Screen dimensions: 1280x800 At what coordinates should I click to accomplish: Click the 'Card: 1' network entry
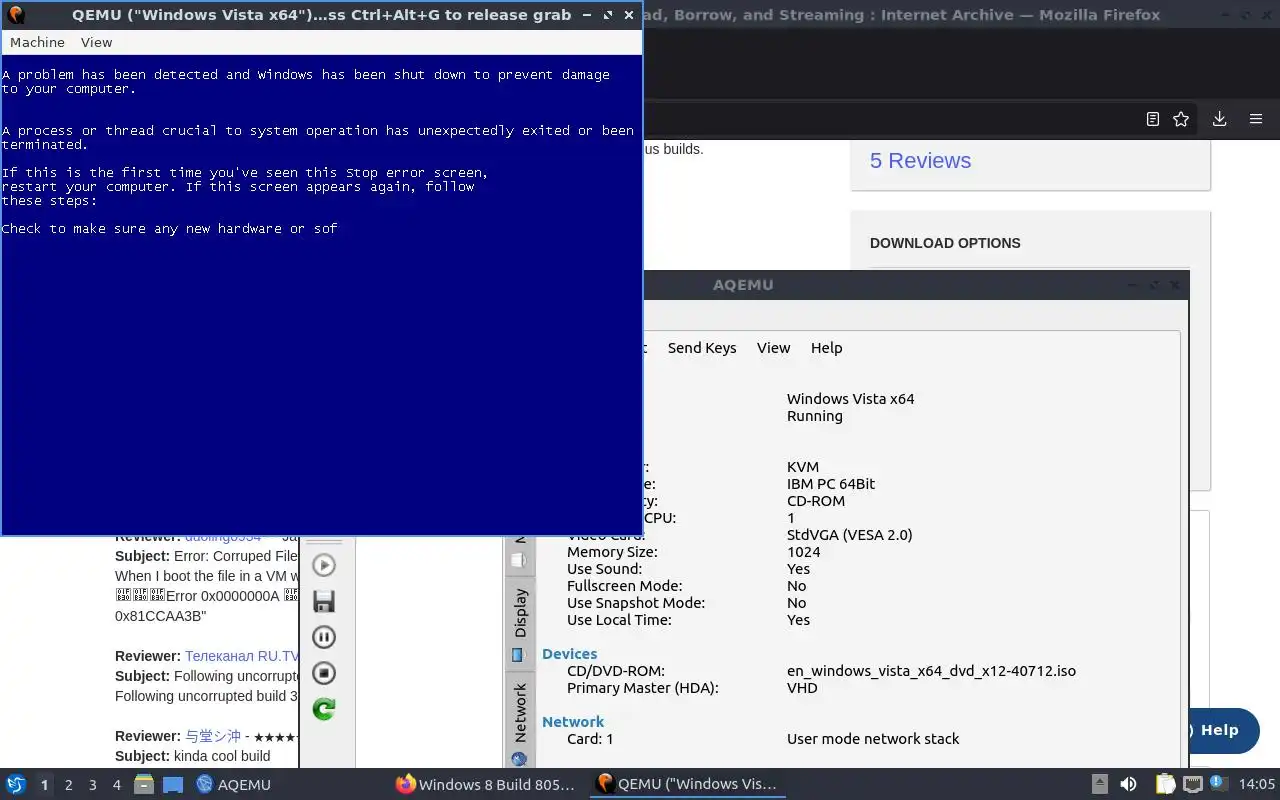pos(590,739)
